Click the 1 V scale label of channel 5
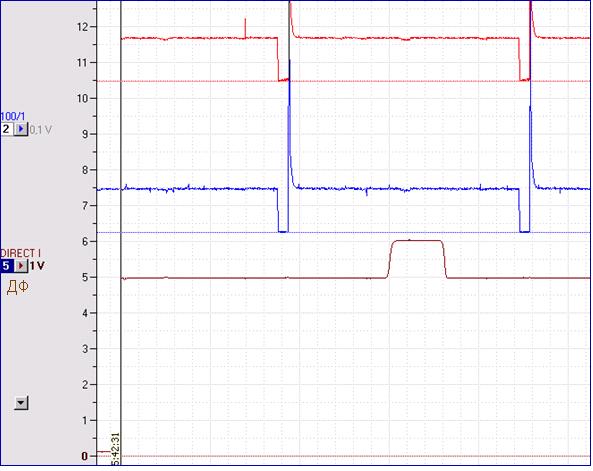Viewport: 593px width, 471px height. coord(37,266)
